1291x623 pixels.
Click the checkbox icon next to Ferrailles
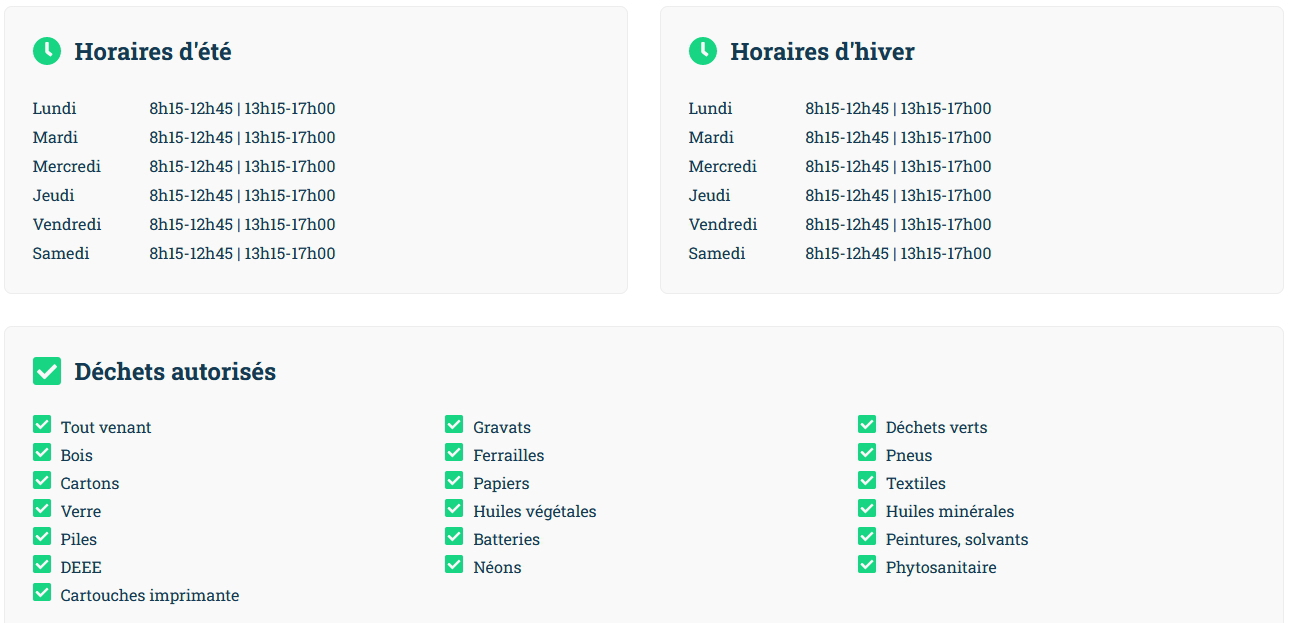[454, 453]
